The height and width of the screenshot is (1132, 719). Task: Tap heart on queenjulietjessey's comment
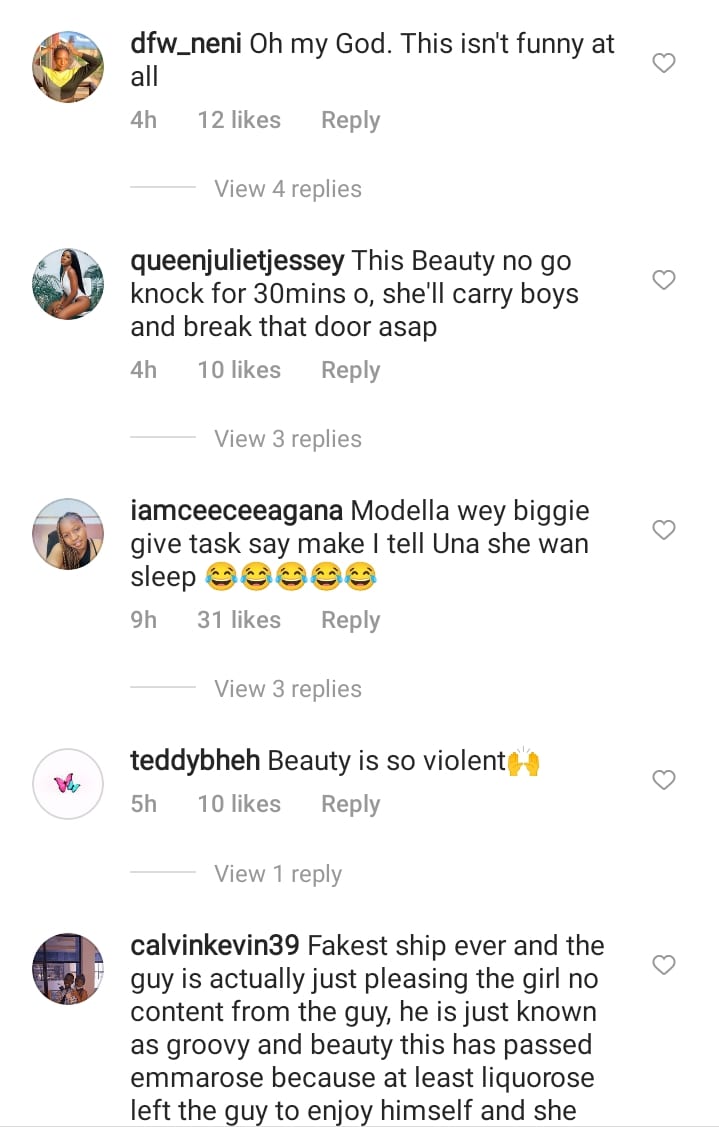pos(664,280)
